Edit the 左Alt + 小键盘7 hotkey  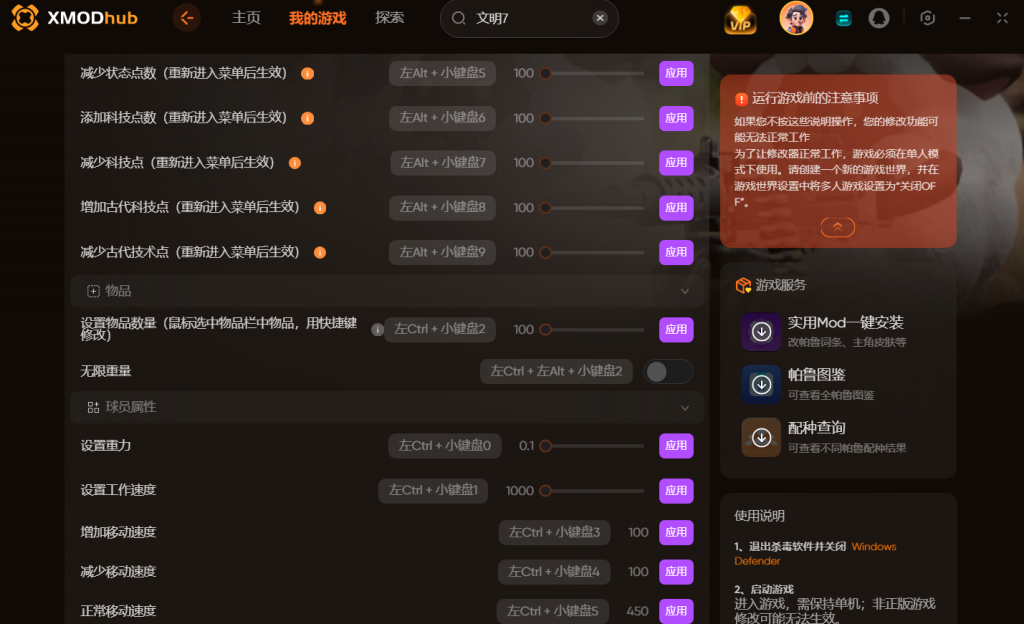click(443, 163)
